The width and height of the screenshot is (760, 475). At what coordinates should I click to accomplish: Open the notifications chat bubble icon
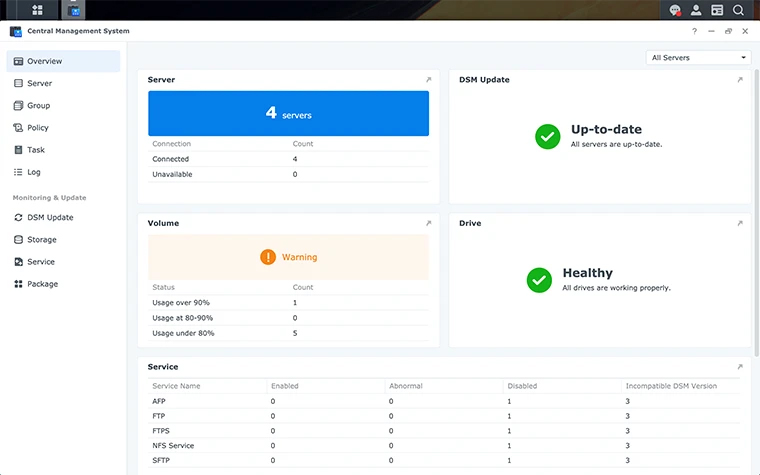click(675, 10)
